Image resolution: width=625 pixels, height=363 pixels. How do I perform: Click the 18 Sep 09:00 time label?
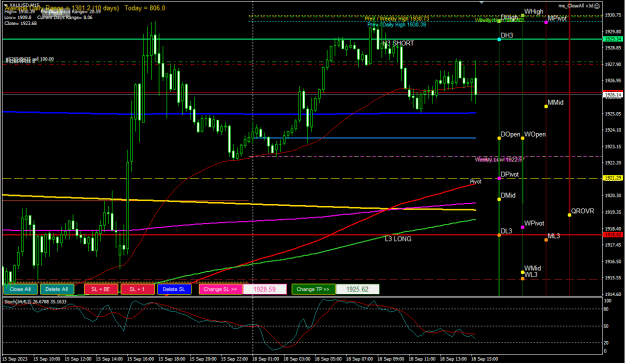pos(391,359)
